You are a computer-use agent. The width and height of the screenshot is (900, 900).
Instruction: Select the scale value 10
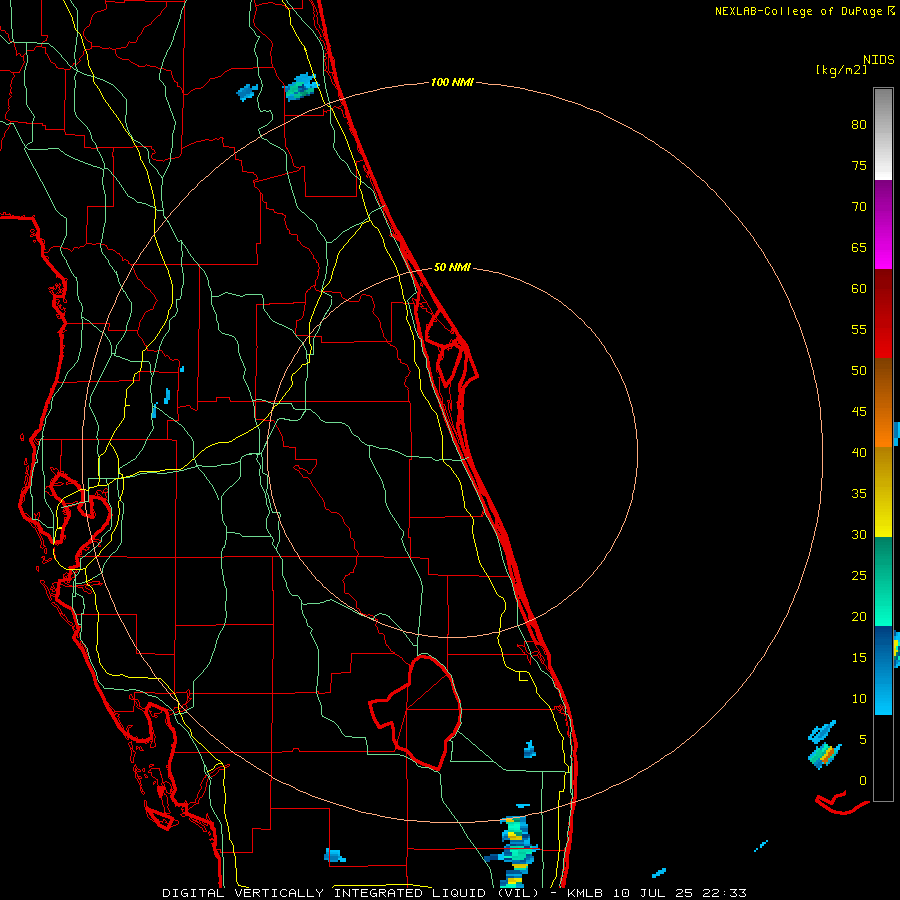click(x=859, y=699)
